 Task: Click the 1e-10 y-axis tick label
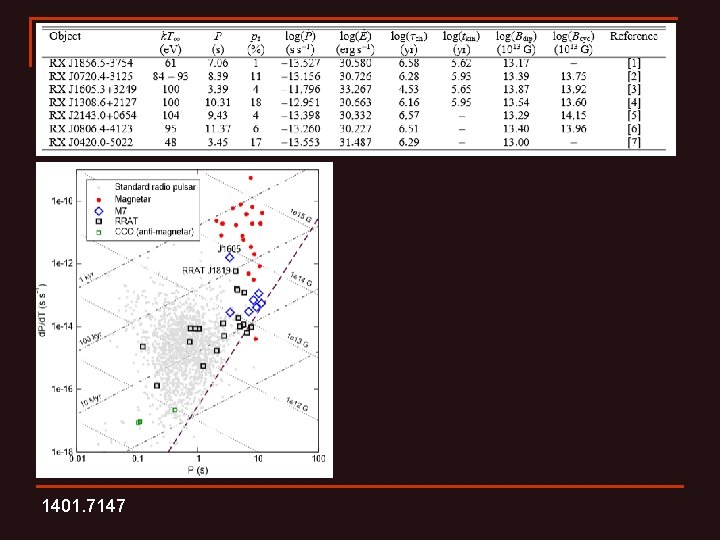62,201
